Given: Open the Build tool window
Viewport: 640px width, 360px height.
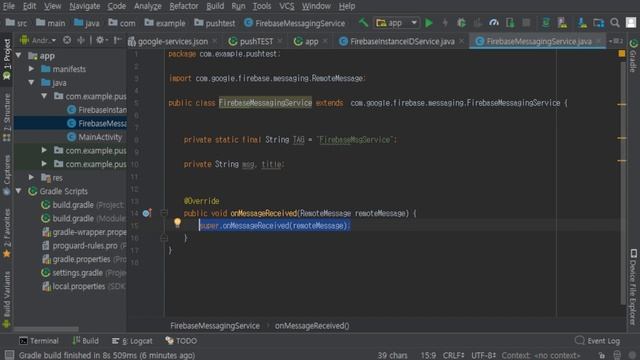Looking at the screenshot, I should (85, 340).
